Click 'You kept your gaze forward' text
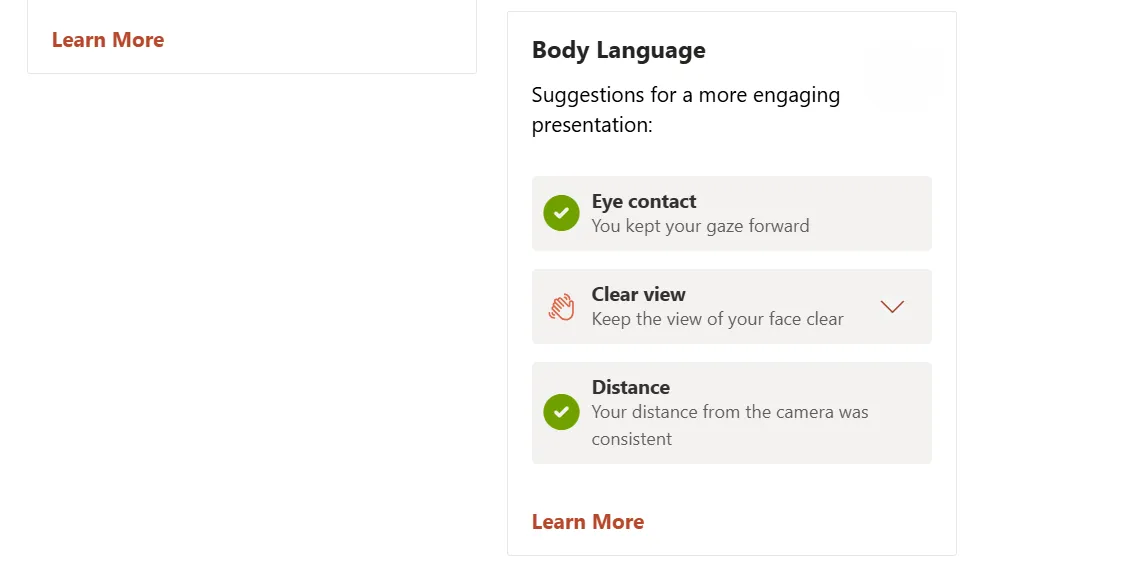The width and height of the screenshot is (1140, 567). click(700, 226)
